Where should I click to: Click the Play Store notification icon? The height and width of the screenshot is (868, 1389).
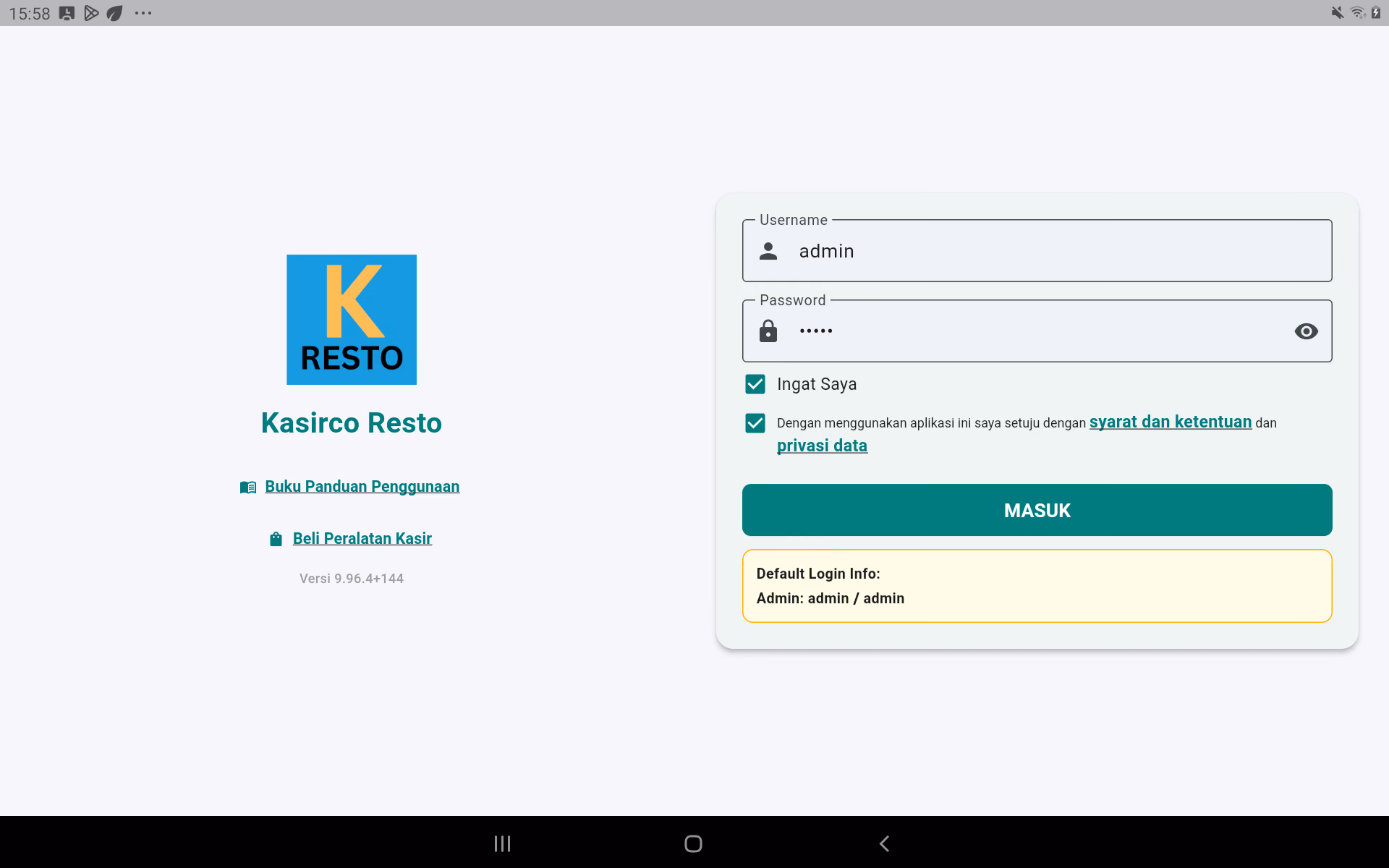pyautogui.click(x=91, y=13)
